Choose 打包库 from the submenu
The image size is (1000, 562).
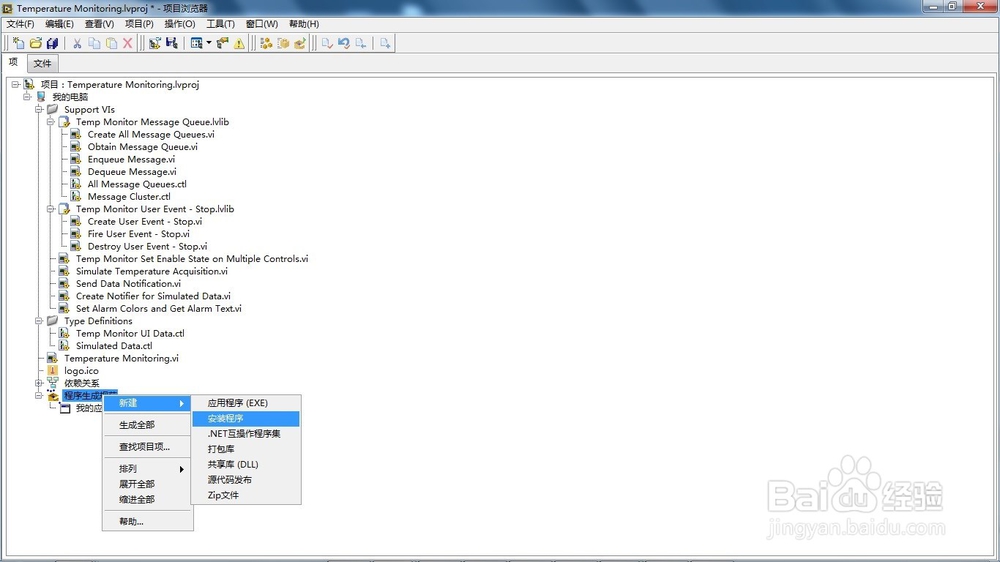pyautogui.click(x=246, y=449)
